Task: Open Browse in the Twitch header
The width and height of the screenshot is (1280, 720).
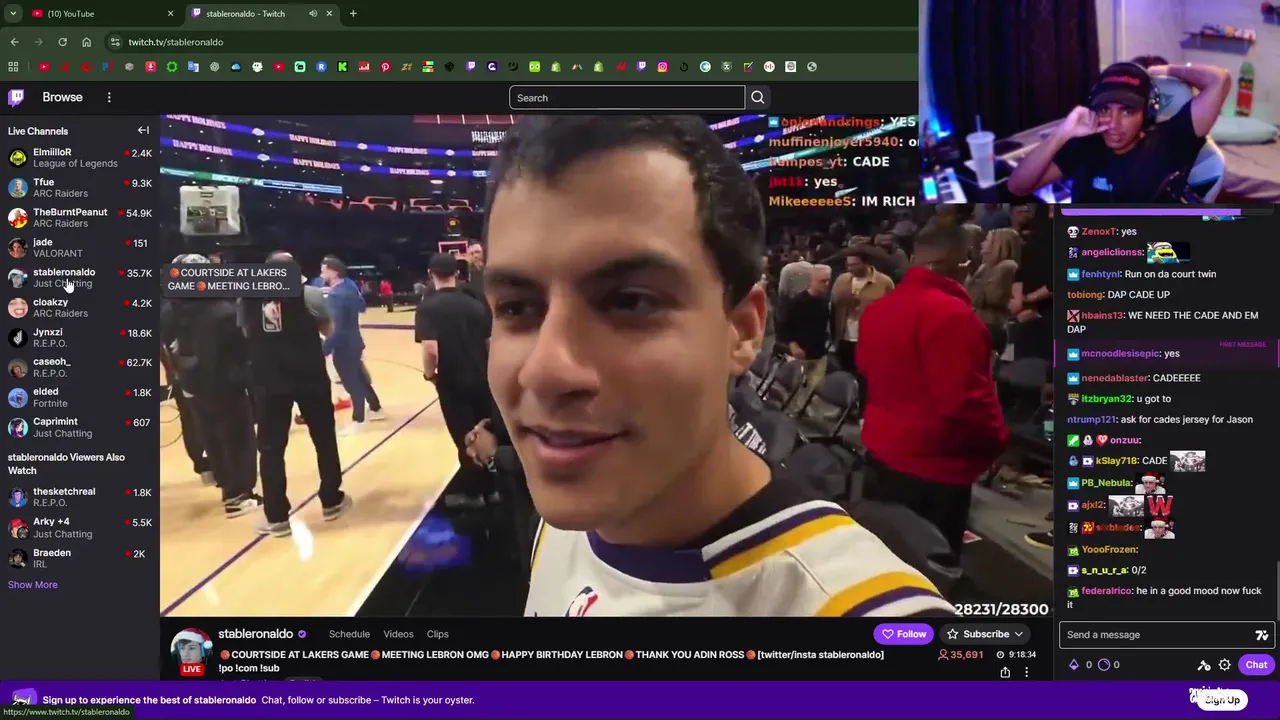Action: pyautogui.click(x=62, y=97)
